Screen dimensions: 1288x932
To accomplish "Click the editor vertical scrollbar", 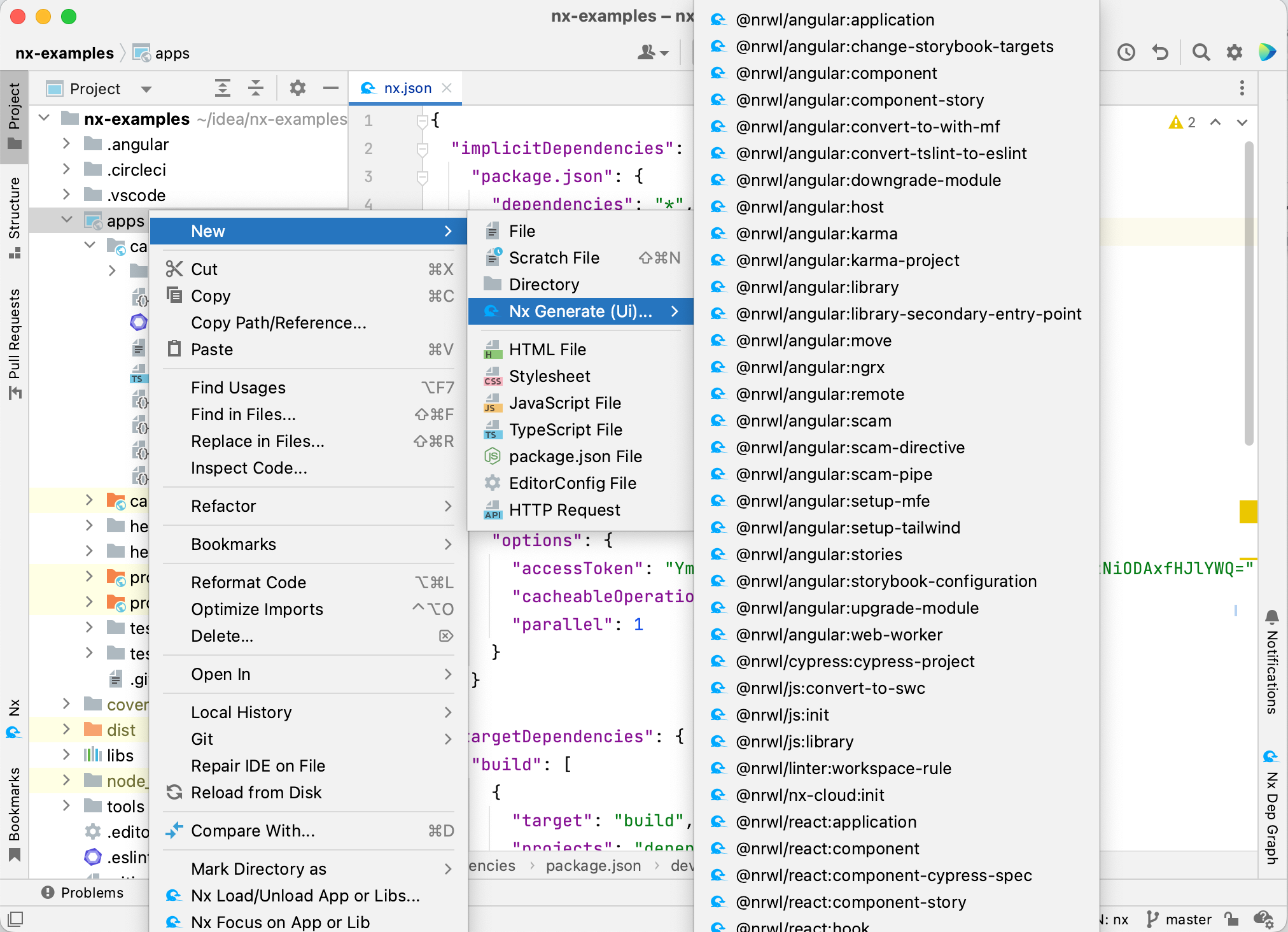I will pyautogui.click(x=1249, y=293).
